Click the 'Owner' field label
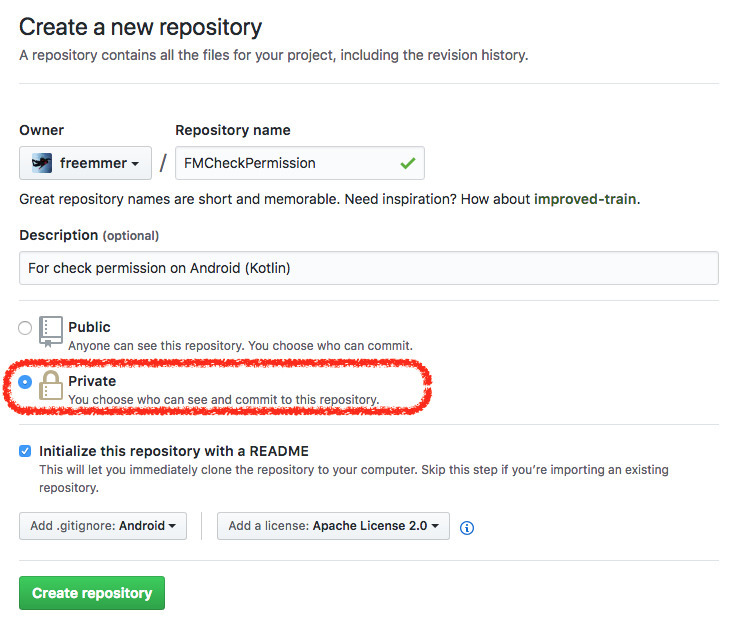The height and width of the screenshot is (632, 742). coord(42,130)
